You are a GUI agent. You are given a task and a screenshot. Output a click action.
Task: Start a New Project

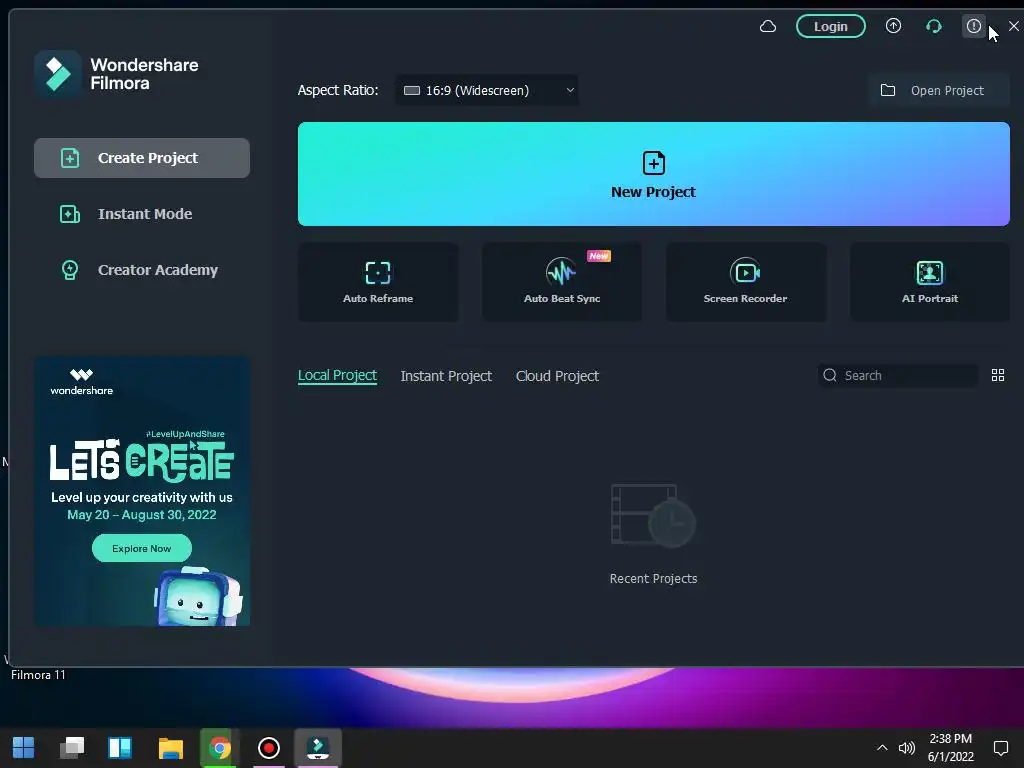[x=654, y=174]
